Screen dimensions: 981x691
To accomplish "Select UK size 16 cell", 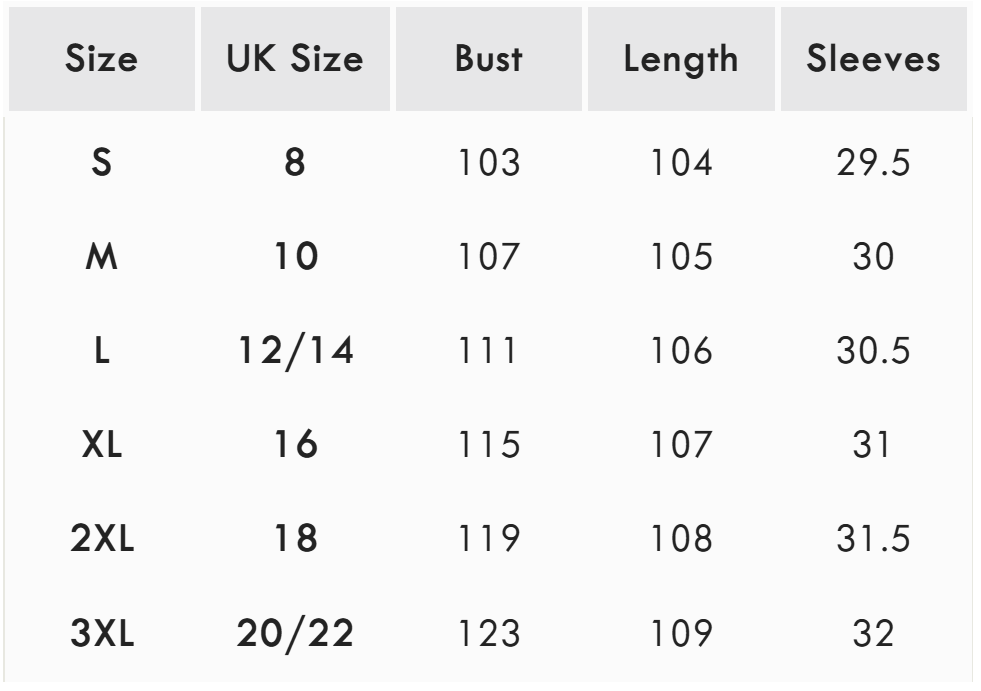I will point(295,445).
